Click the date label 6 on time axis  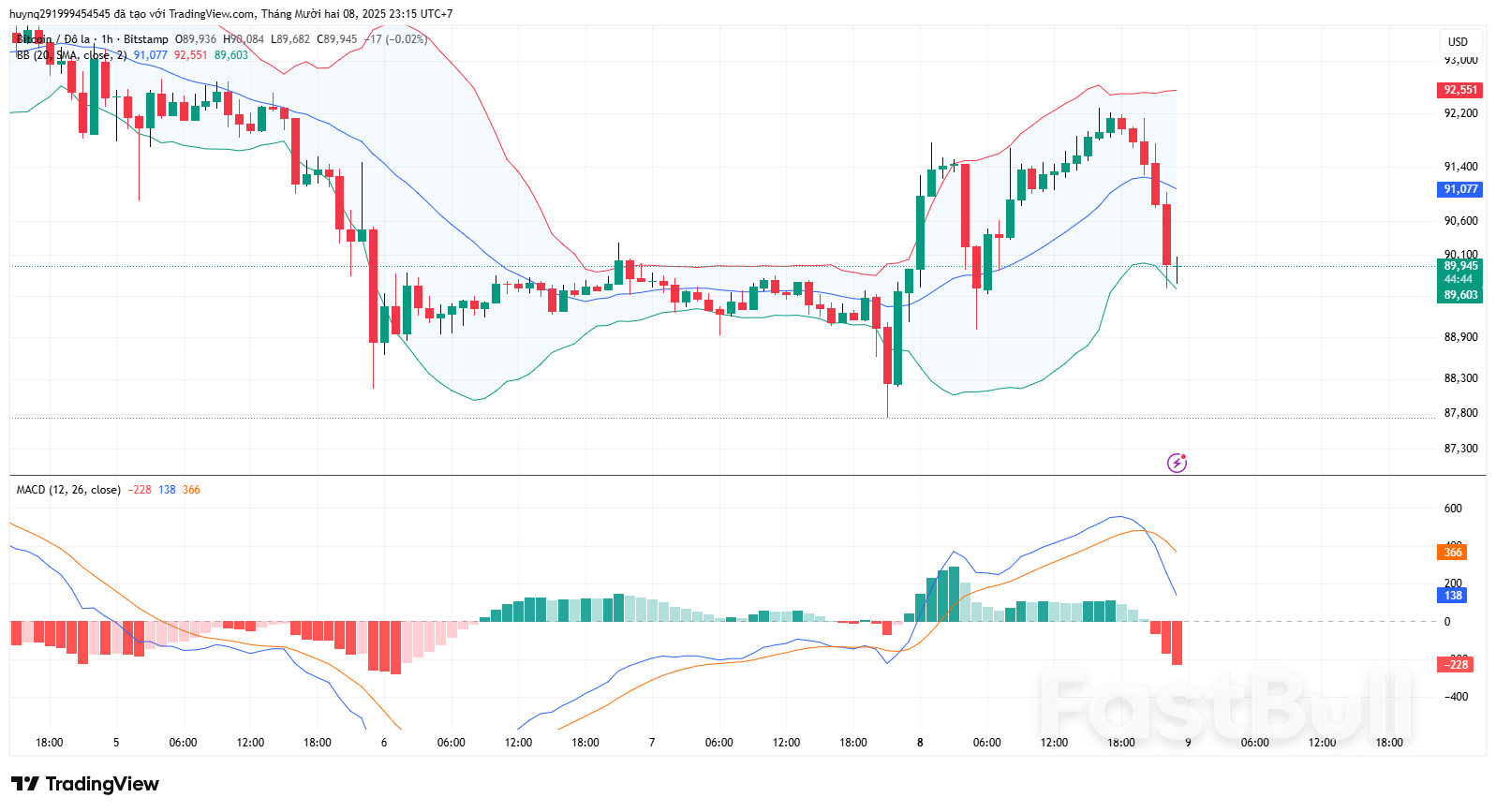click(x=384, y=743)
